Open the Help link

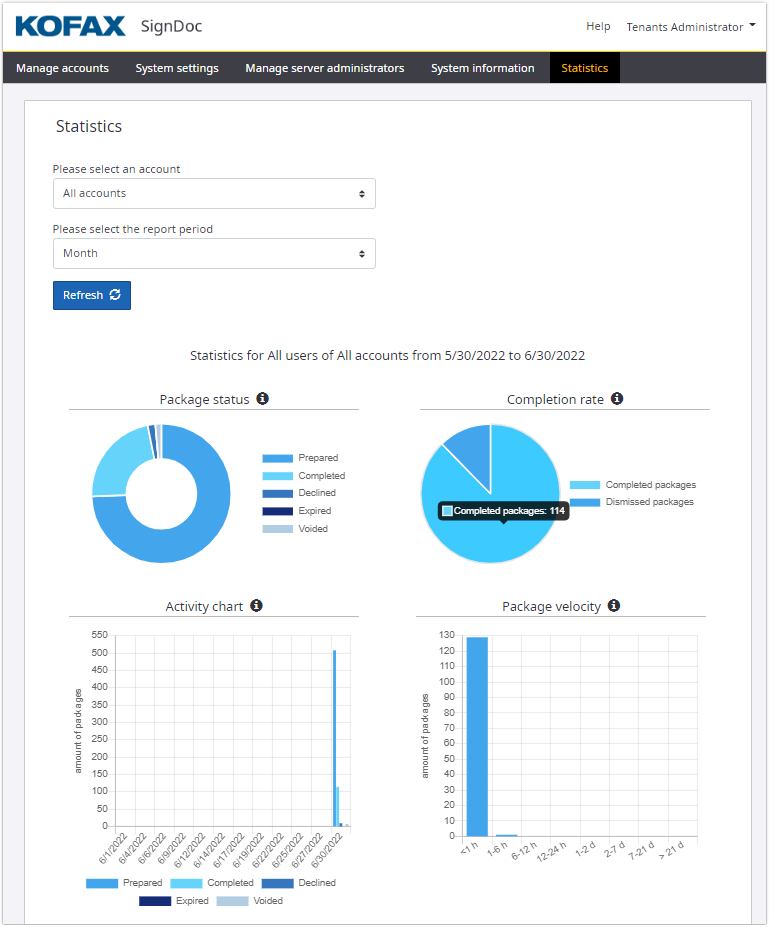[x=598, y=27]
